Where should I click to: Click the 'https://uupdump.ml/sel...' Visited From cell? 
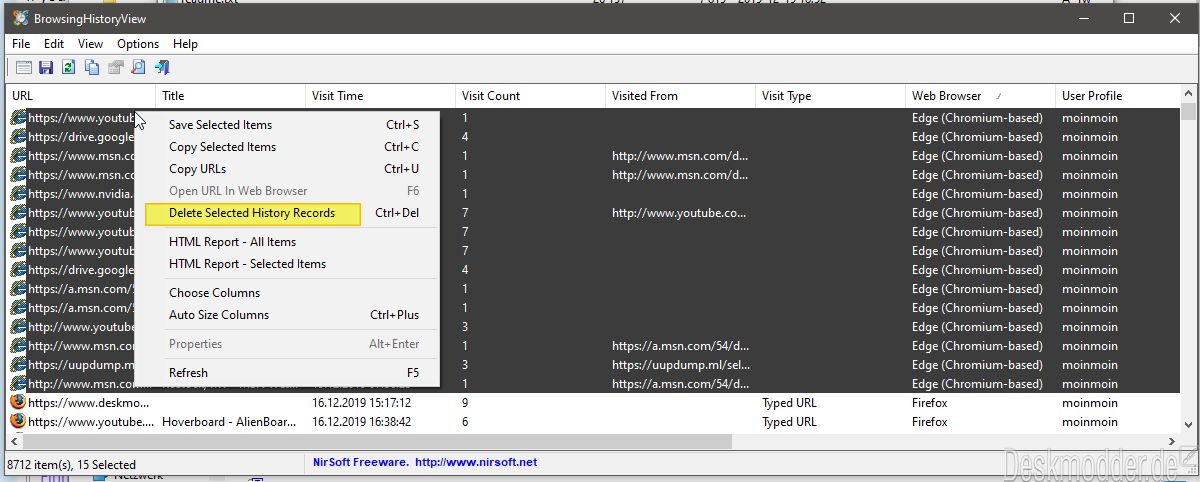680,365
